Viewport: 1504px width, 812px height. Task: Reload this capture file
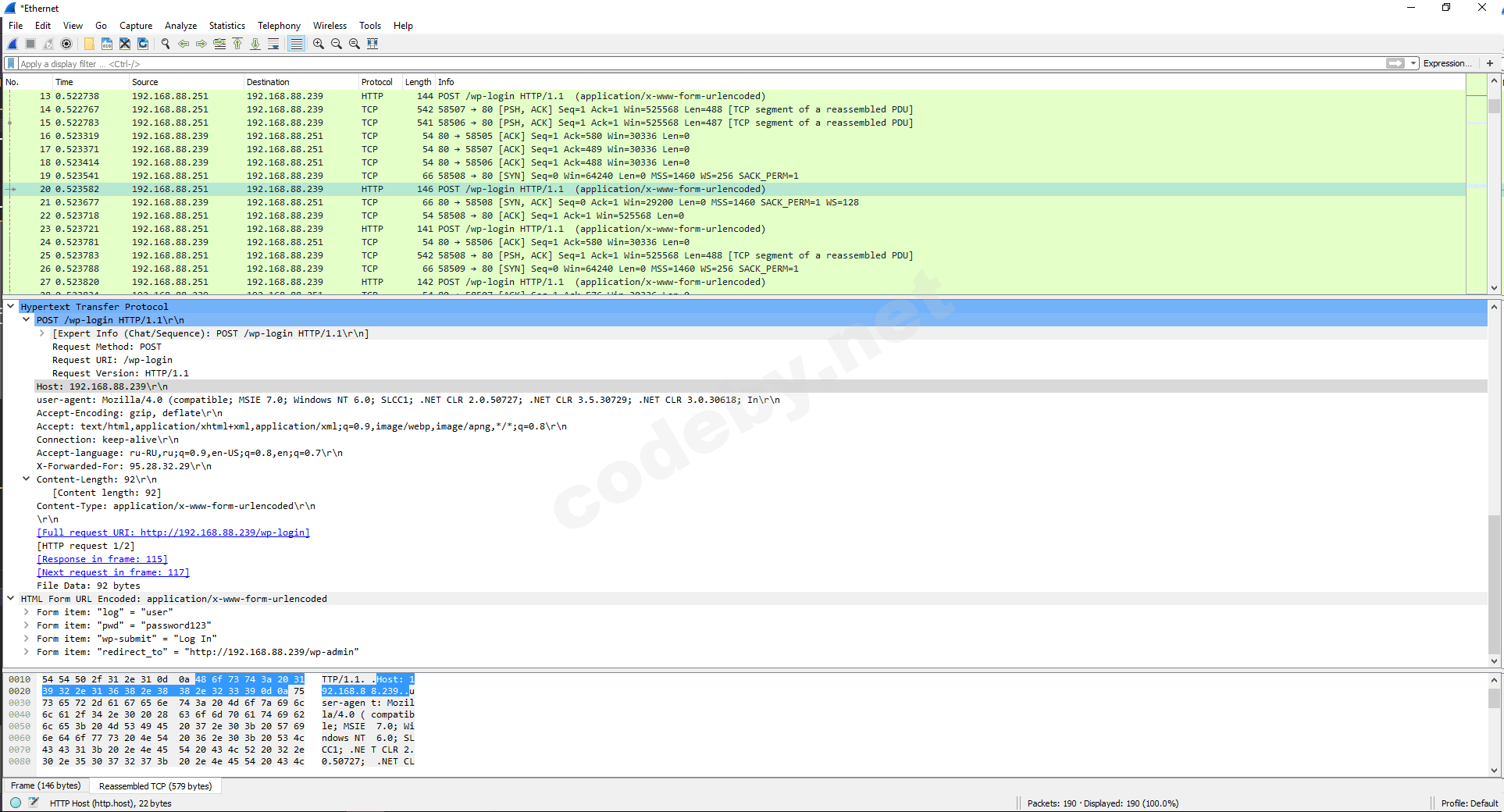pos(143,44)
